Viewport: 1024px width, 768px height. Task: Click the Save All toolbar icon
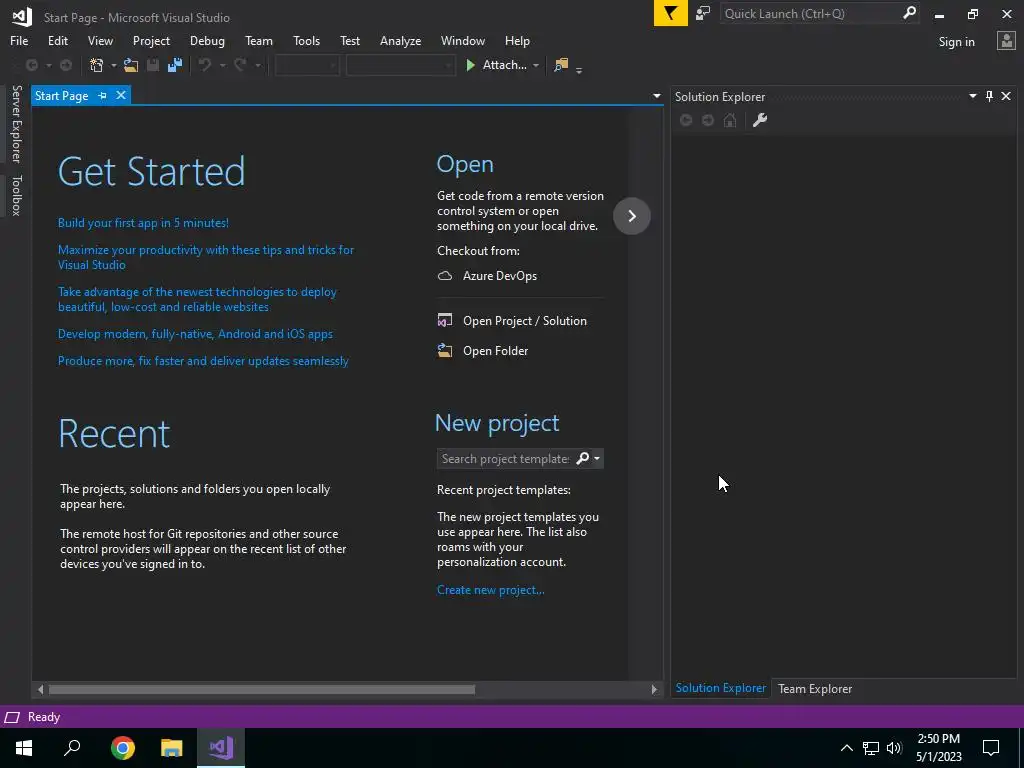[x=175, y=65]
